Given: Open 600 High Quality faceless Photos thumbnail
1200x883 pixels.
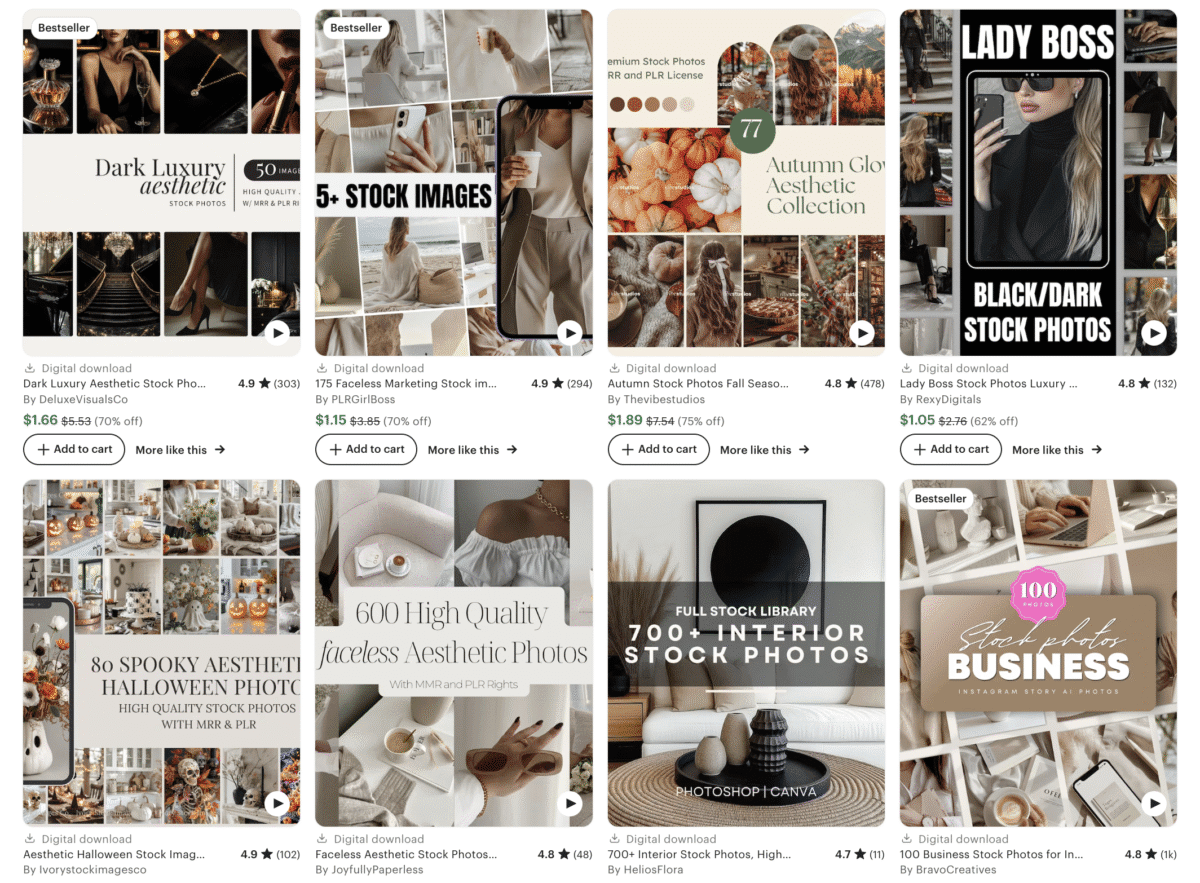Looking at the screenshot, I should (454, 652).
